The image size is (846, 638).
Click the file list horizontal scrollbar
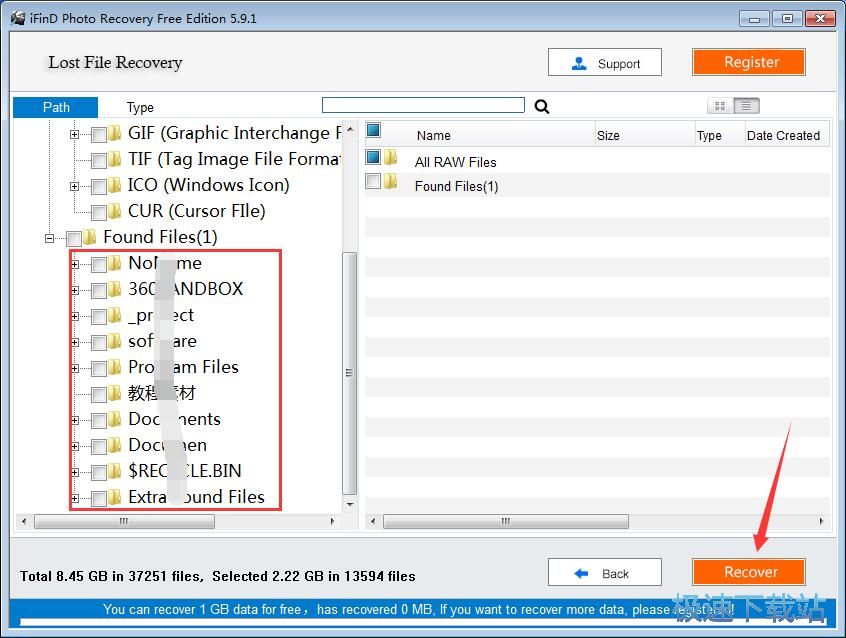(x=505, y=521)
